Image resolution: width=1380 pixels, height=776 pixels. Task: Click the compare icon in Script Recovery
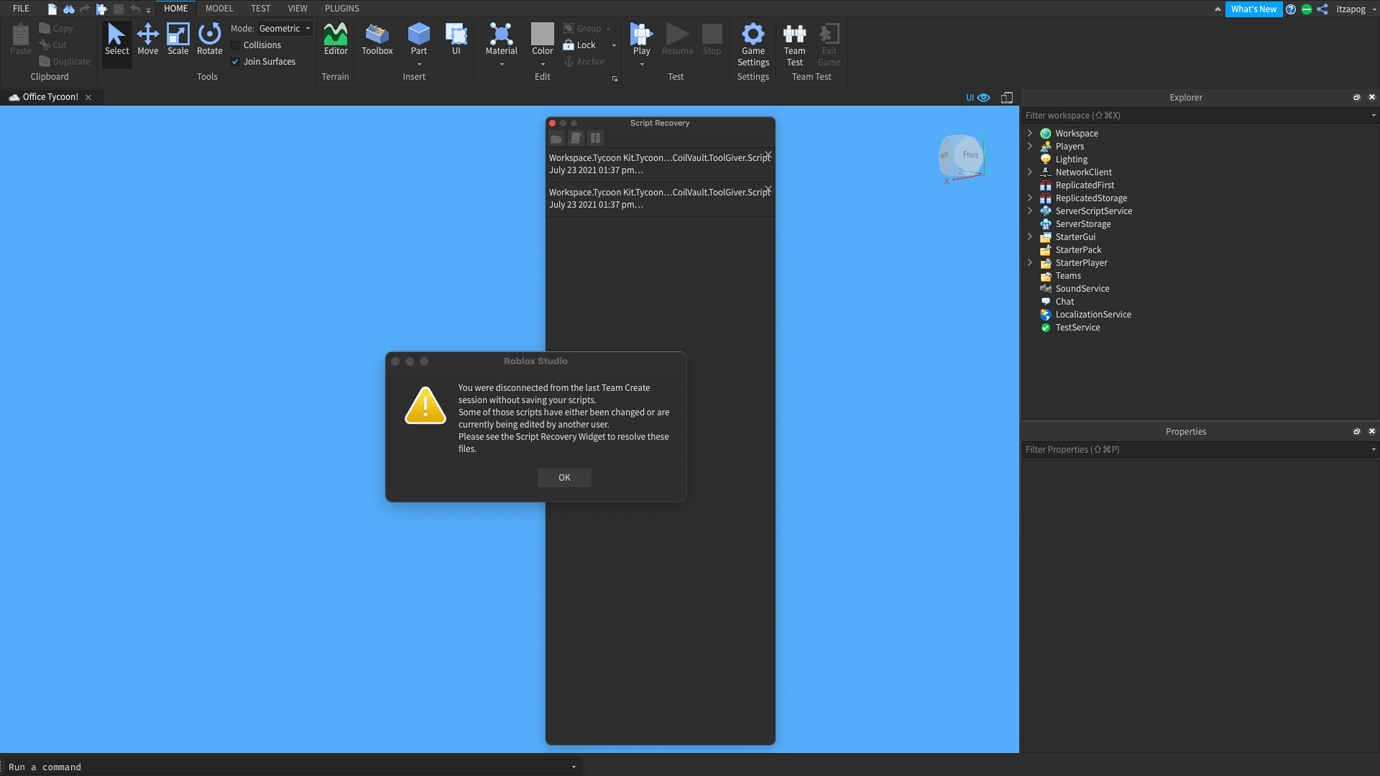coord(595,138)
